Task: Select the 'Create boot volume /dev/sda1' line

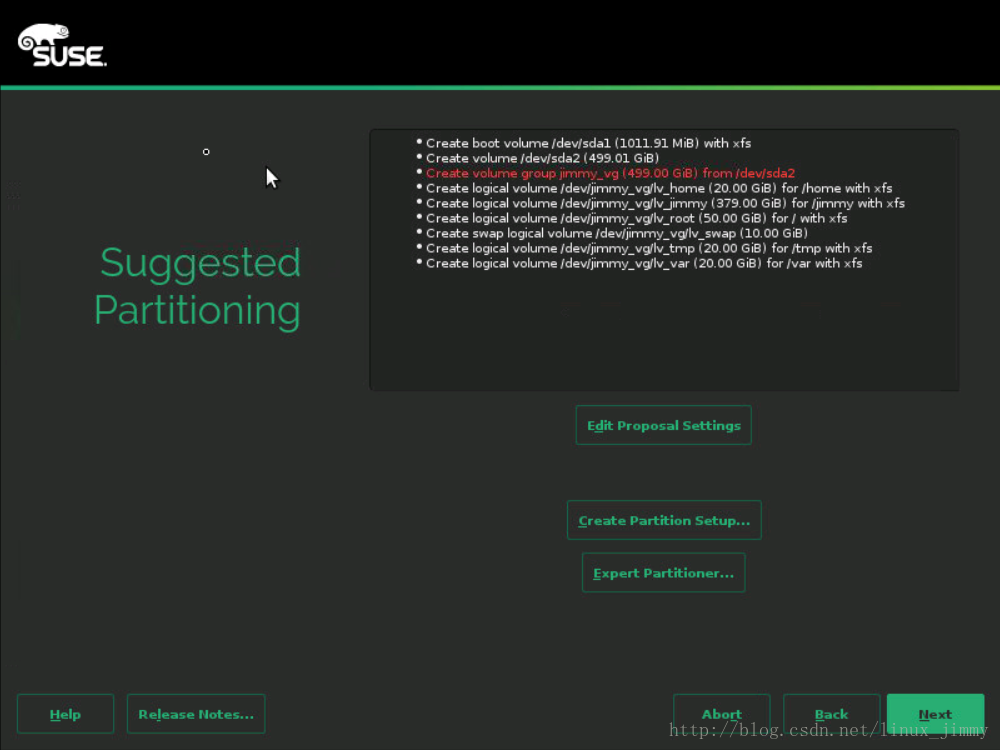Action: click(x=588, y=143)
